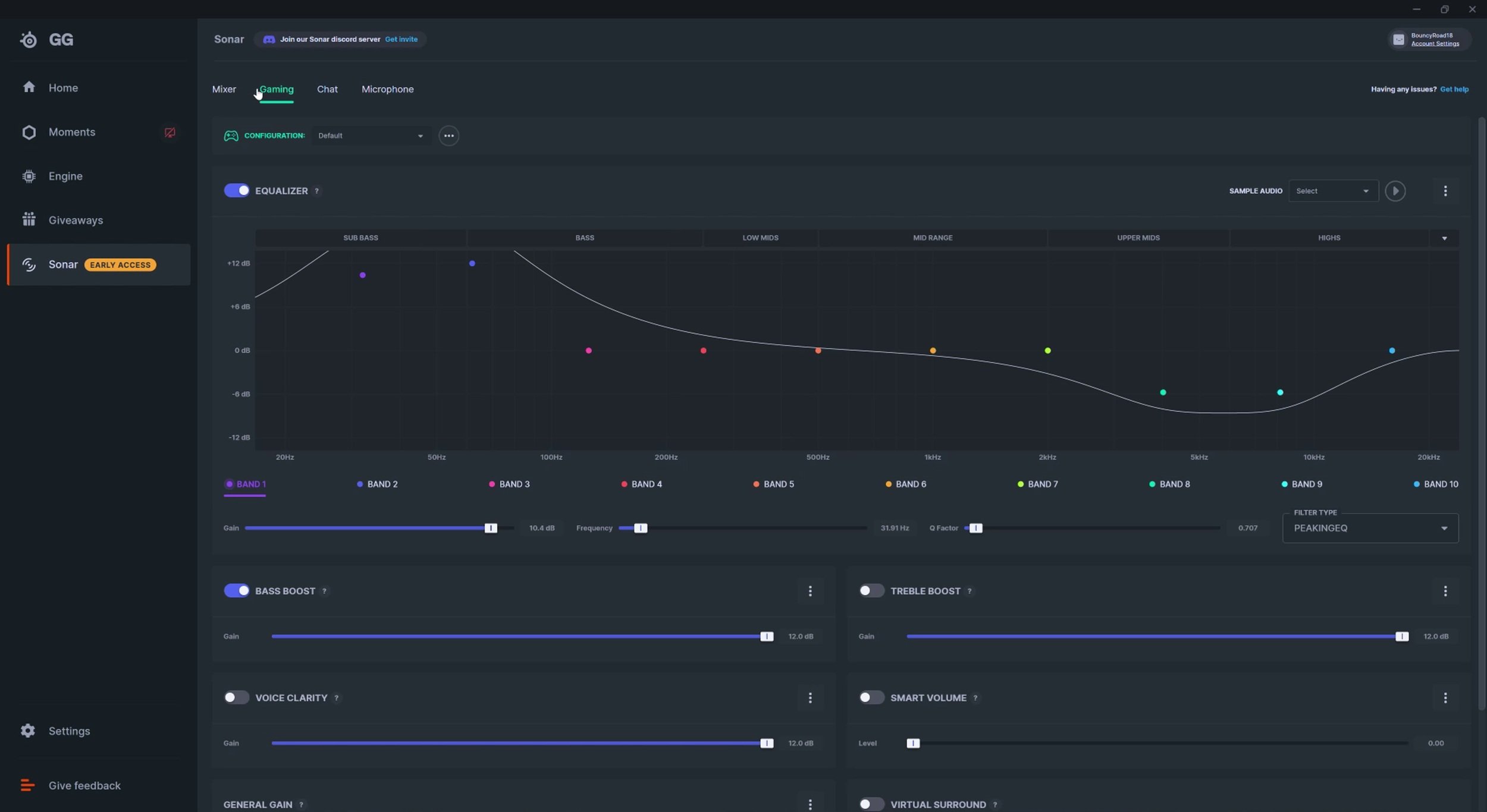Open the Voice Clarity three-dot menu
Screen dimensions: 1487x812
pyautogui.click(x=810, y=698)
